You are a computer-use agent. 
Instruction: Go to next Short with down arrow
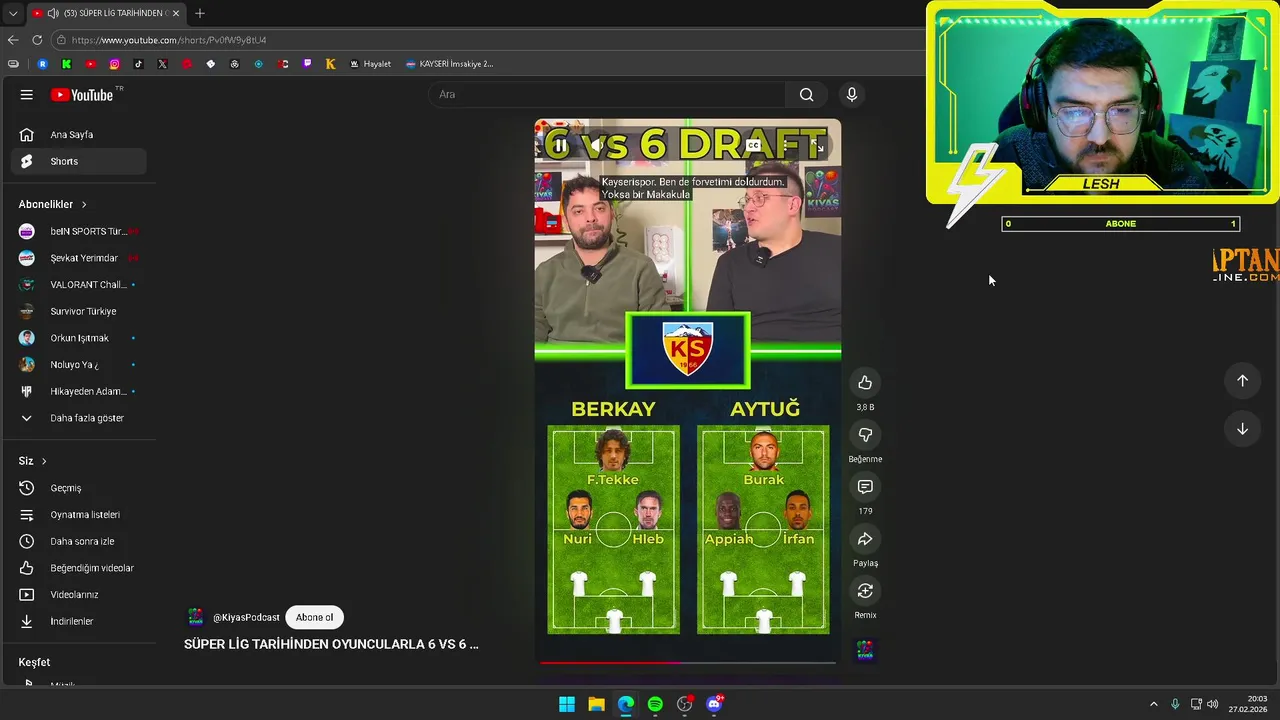click(x=1242, y=429)
